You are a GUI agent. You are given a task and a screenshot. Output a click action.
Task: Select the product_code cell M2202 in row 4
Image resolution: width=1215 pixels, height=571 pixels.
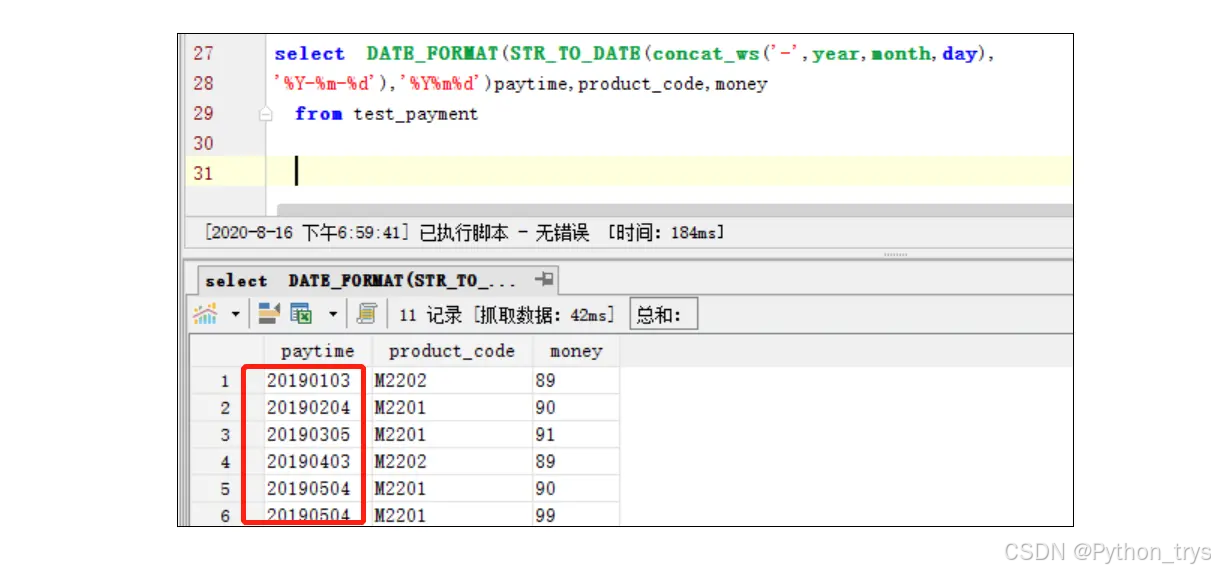click(451, 462)
